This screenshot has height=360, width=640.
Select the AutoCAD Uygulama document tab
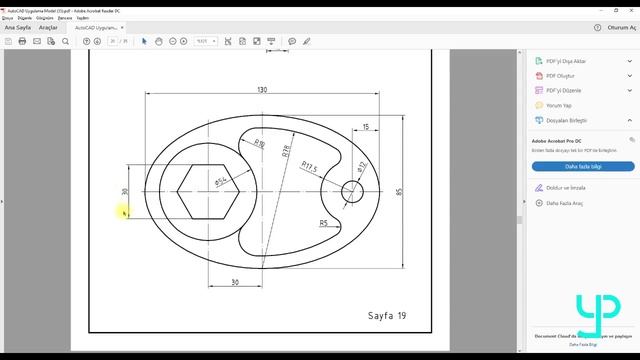click(96, 28)
